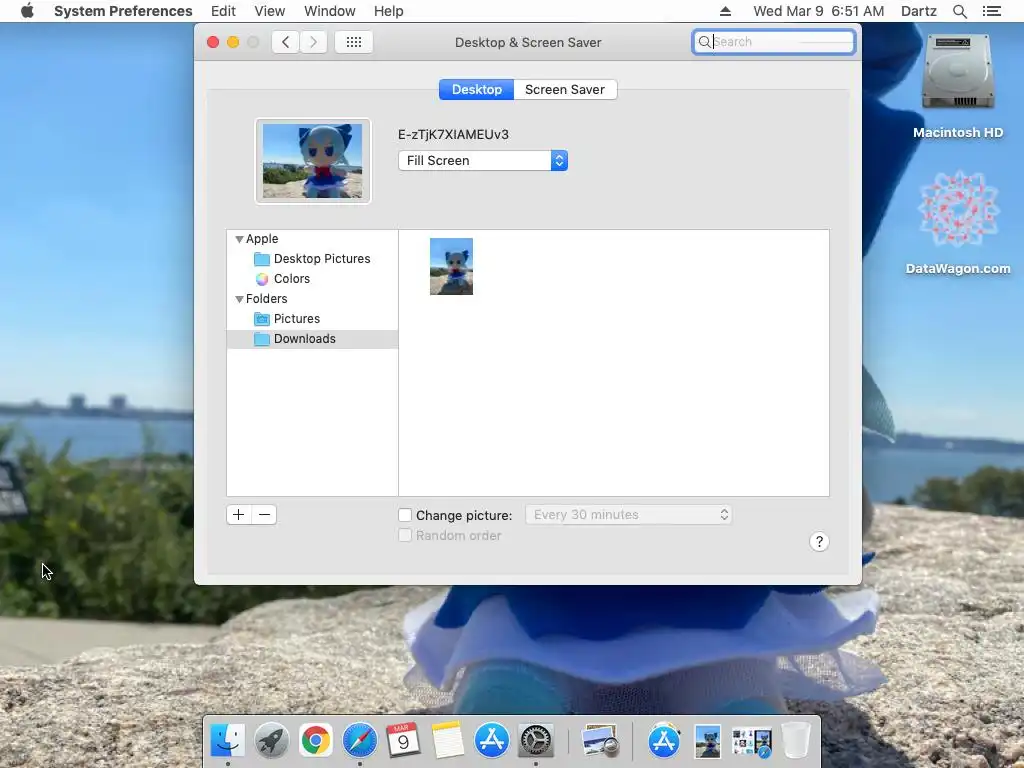Open the Edit menu

pos(223,11)
